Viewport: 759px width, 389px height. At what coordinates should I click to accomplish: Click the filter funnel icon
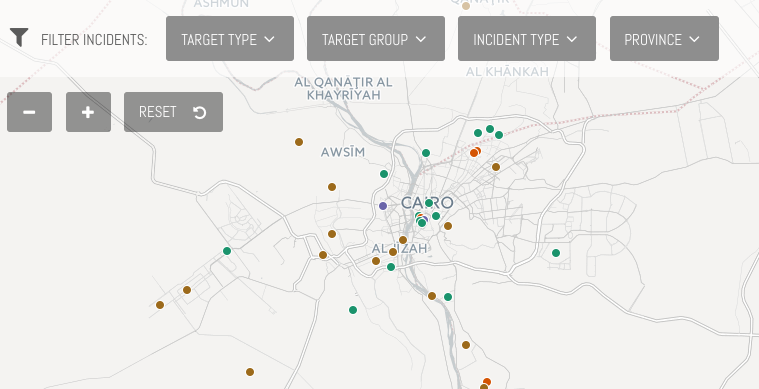click(x=19, y=37)
